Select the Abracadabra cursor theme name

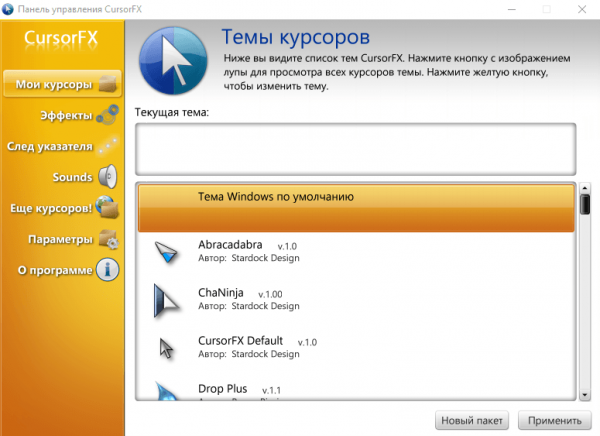(x=230, y=245)
